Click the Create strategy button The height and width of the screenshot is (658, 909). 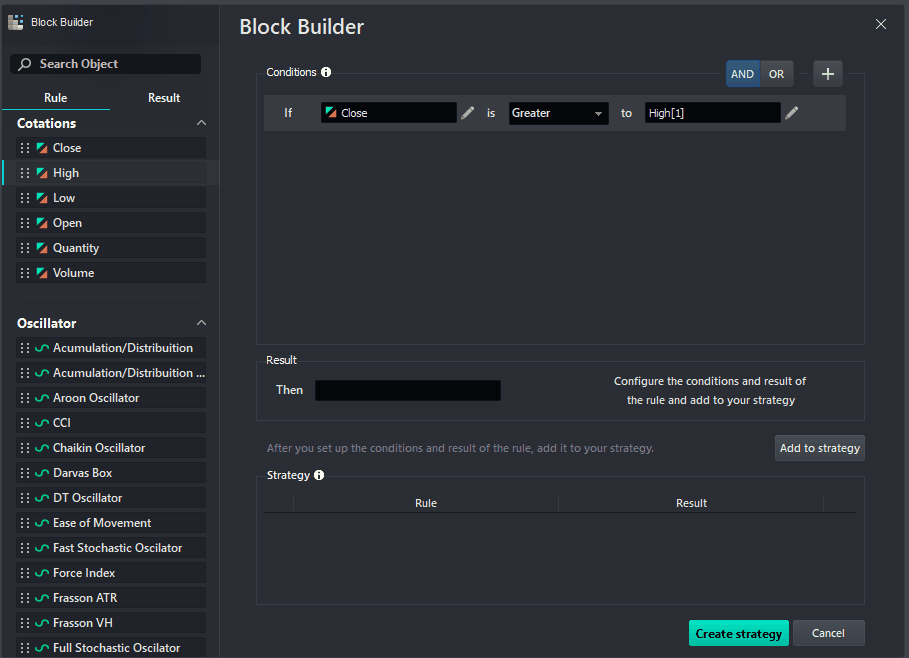(739, 633)
